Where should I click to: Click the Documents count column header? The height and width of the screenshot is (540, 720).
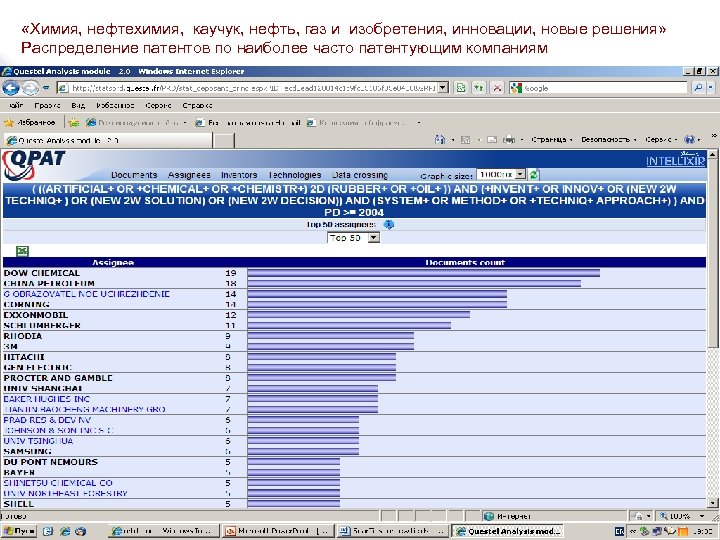(x=465, y=262)
